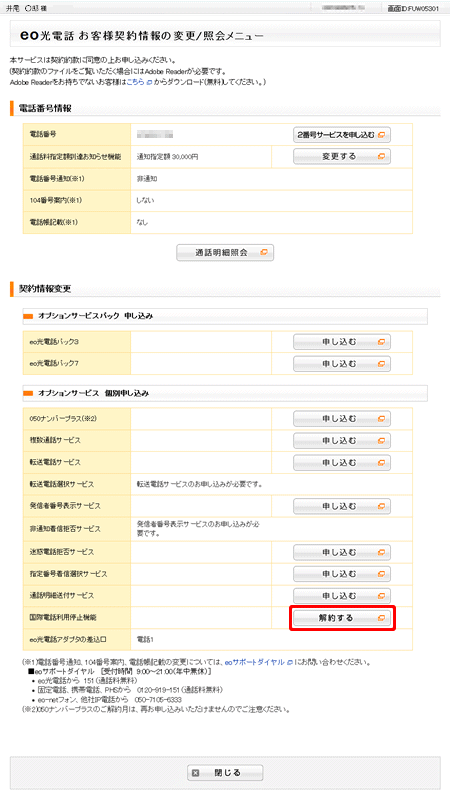
Task: Click 申し込む for 通話明細送付サービス
Action: pyautogui.click(x=342, y=596)
